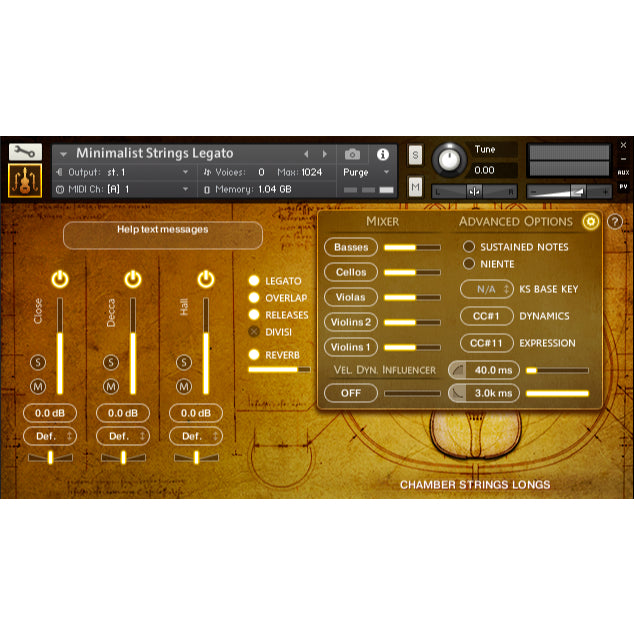Enable the NIENTE option
This screenshot has width=634, height=634.
[x=469, y=264]
